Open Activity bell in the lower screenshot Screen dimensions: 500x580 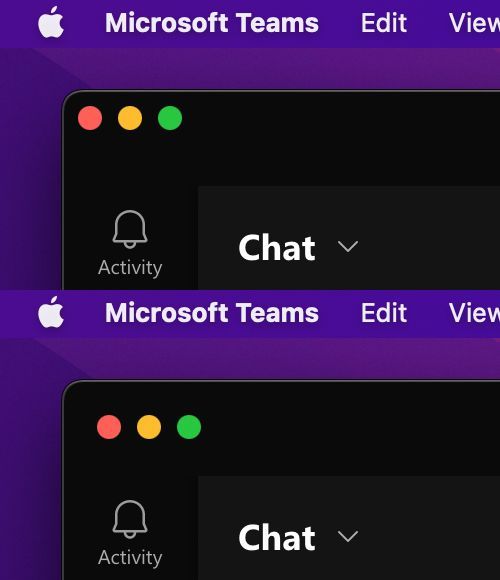click(130, 533)
